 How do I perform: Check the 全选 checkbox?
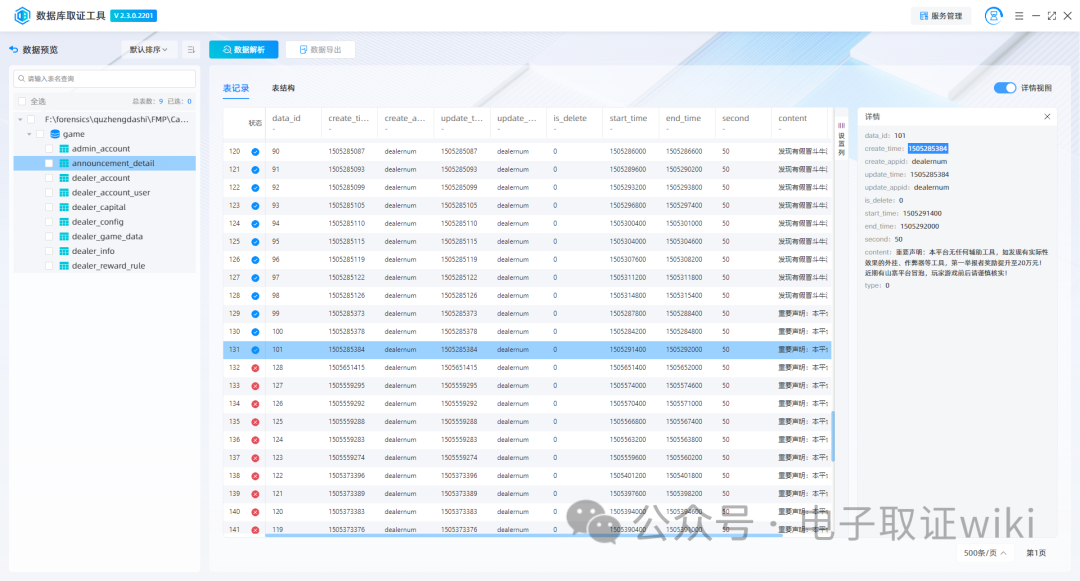click(22, 101)
